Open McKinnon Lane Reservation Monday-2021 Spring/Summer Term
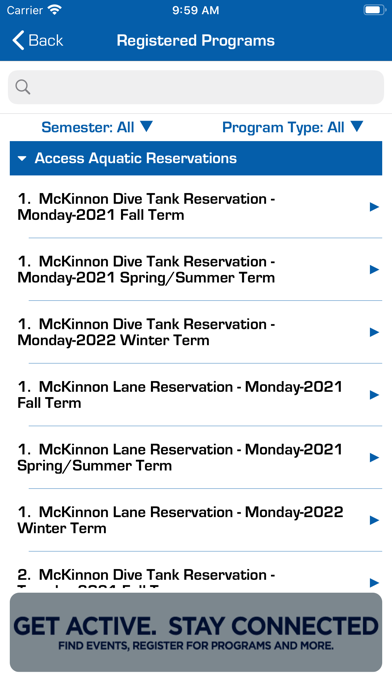 [196, 457]
